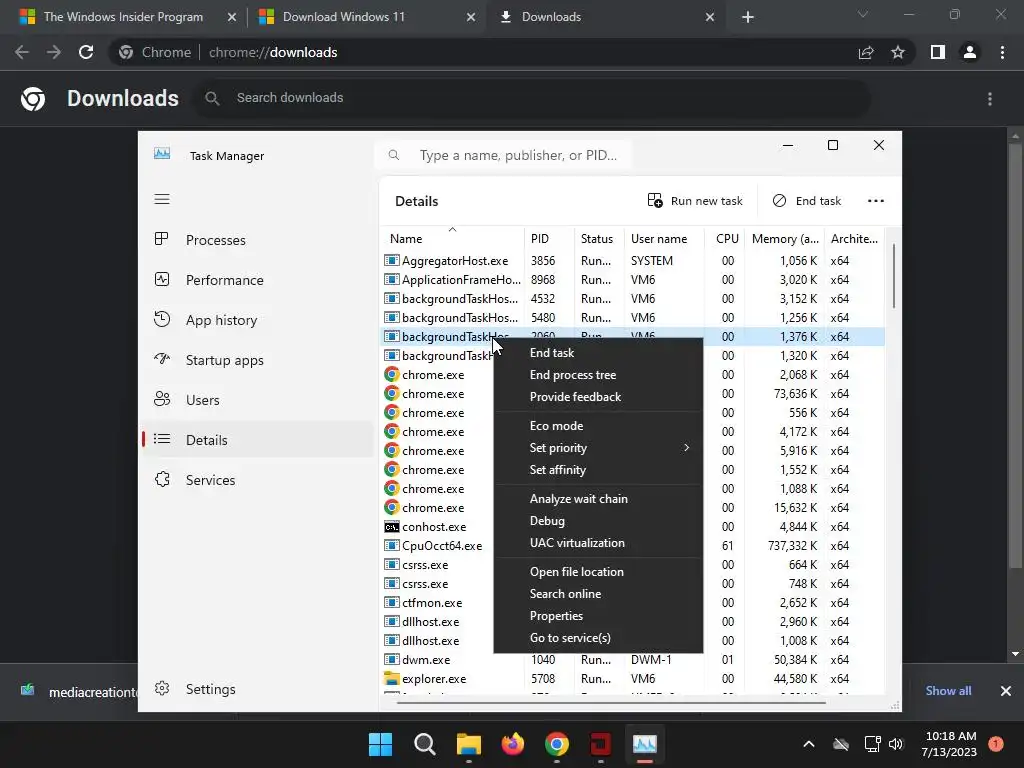Show hidden system tray icons chevron
The image size is (1024, 768).
pos(808,744)
